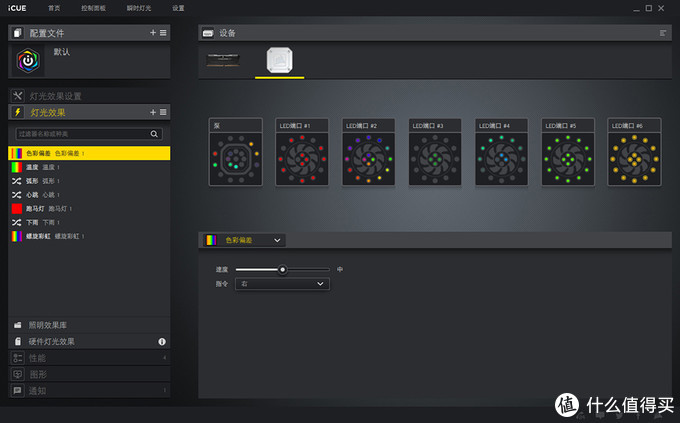This screenshot has height=423, width=680.
Task: Select the LED端口 #4 fan
Action: pos(501,152)
